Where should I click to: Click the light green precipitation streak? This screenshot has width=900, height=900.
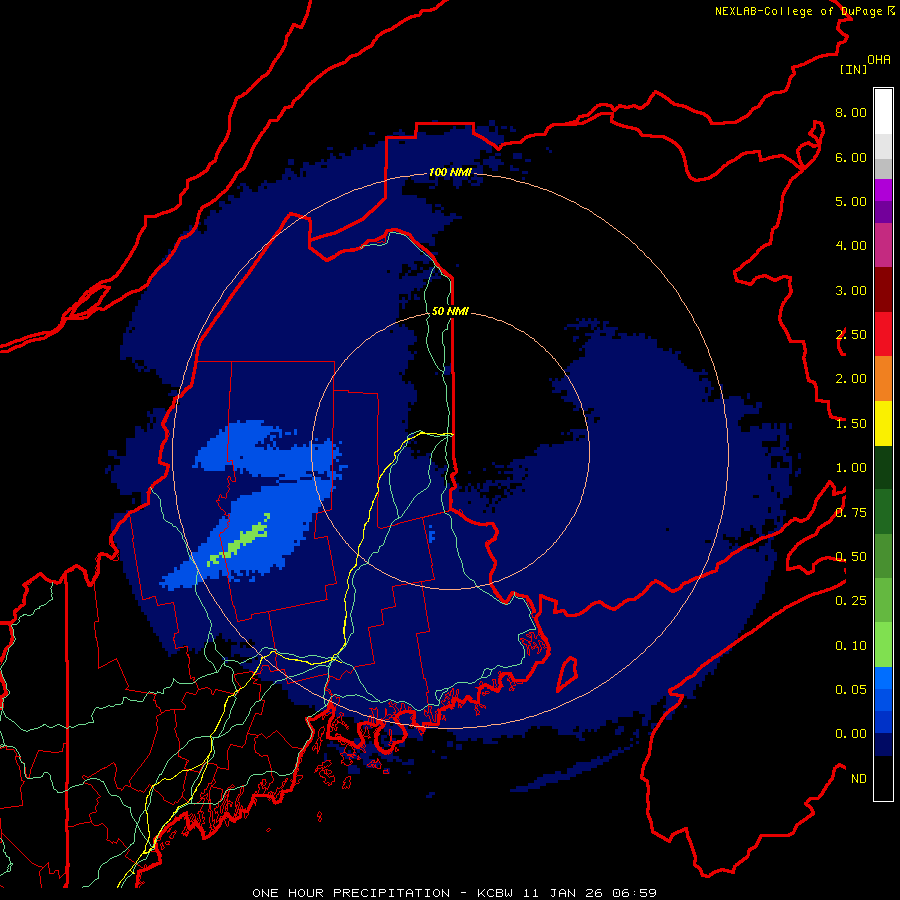pyautogui.click(x=239, y=540)
